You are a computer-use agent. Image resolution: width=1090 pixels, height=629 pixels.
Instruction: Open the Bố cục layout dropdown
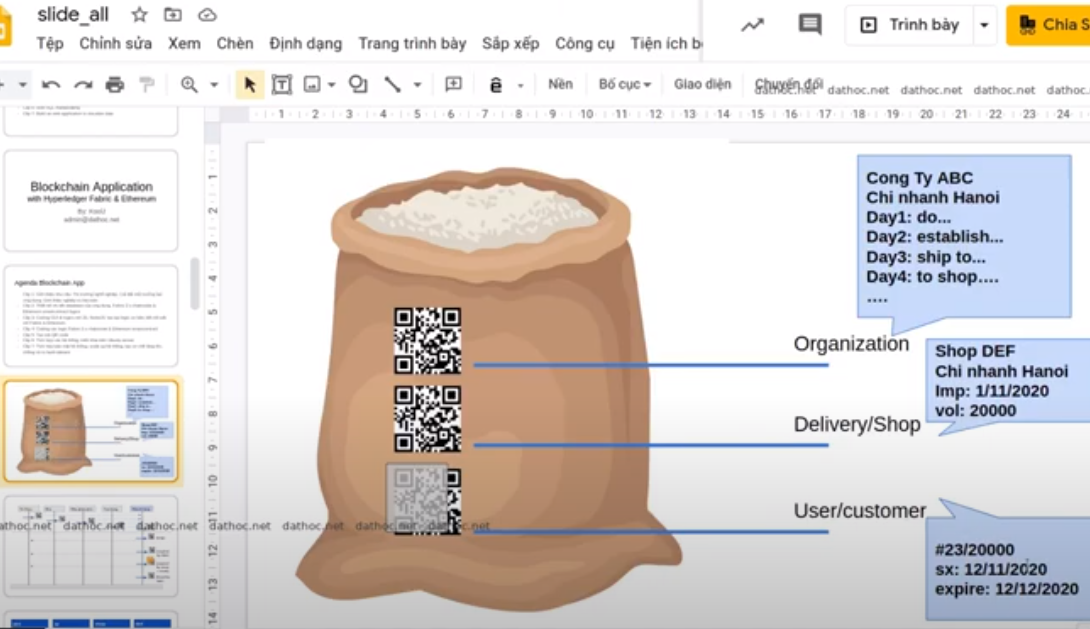[624, 84]
